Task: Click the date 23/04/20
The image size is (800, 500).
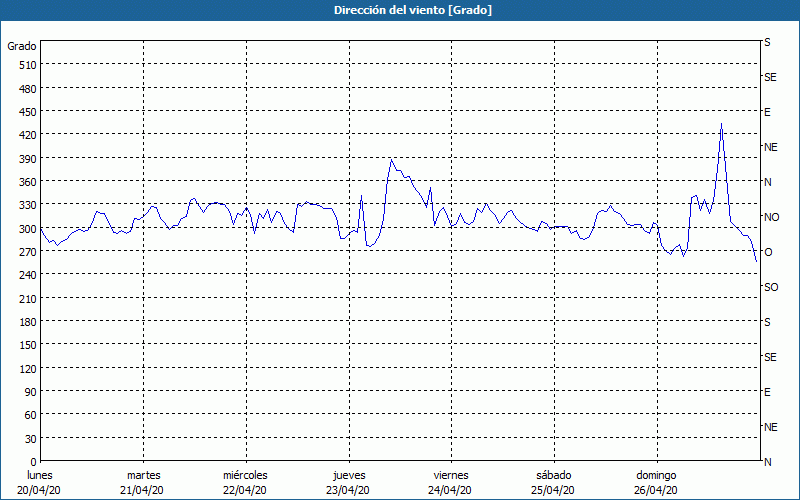Action: point(348,490)
